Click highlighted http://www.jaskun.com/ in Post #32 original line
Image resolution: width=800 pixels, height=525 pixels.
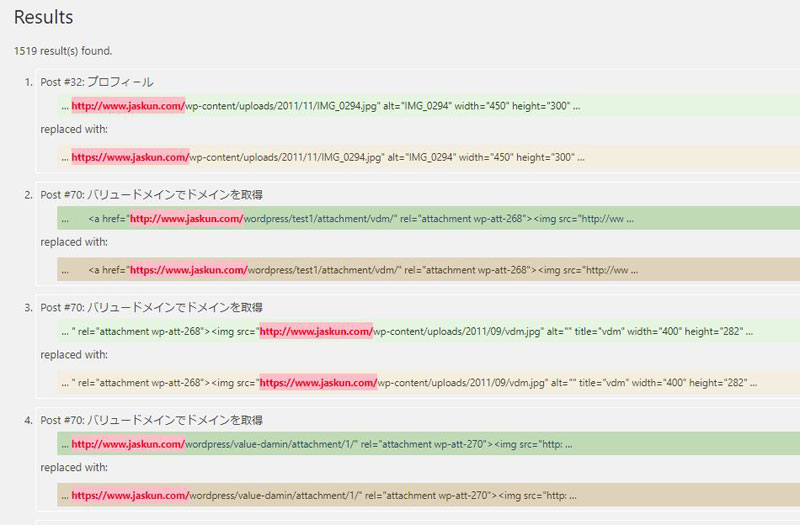point(128,106)
